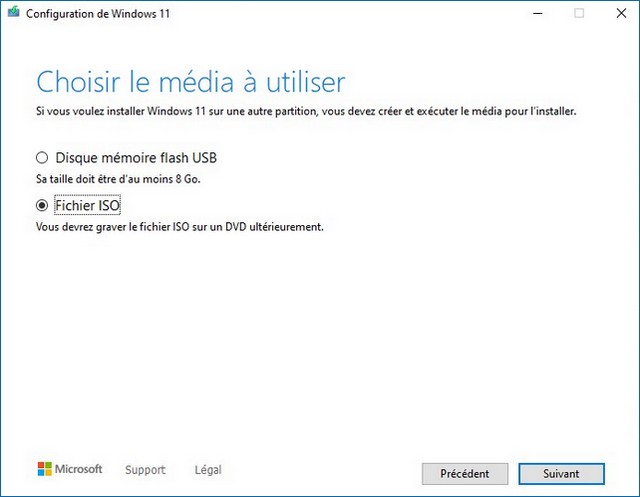Open the Légal link
The width and height of the screenshot is (640, 497).
click(208, 470)
